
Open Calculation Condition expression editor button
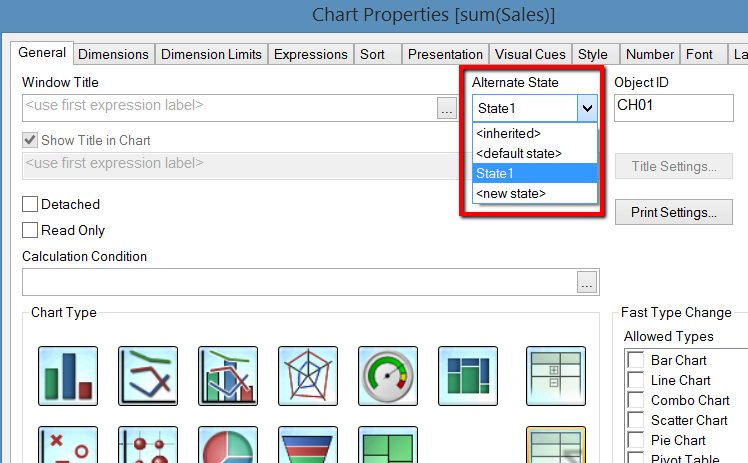point(587,283)
